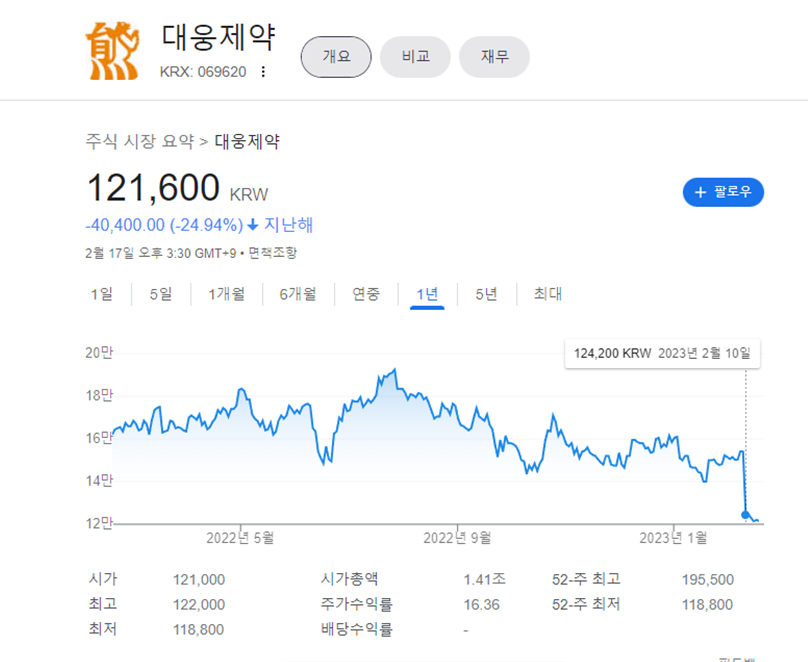Select the 1일 chart range

(102, 294)
